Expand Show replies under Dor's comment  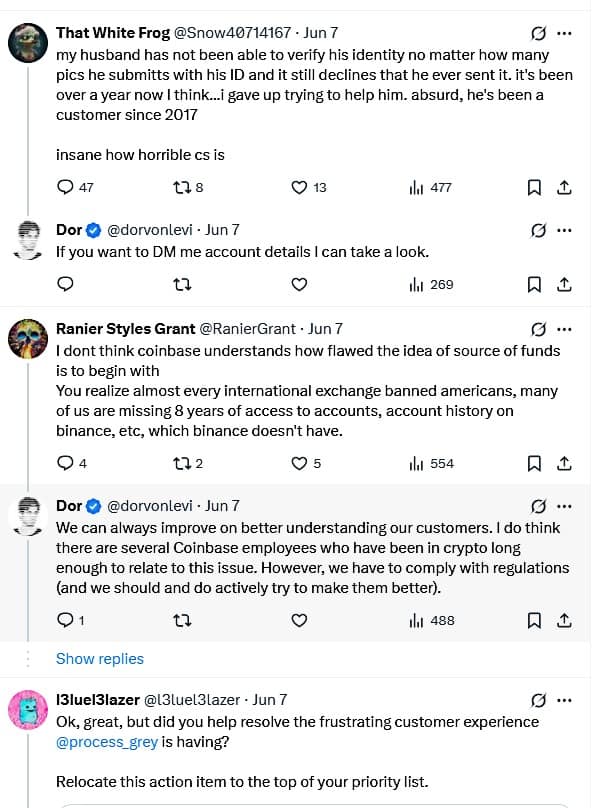pyautogui.click(x=98, y=659)
